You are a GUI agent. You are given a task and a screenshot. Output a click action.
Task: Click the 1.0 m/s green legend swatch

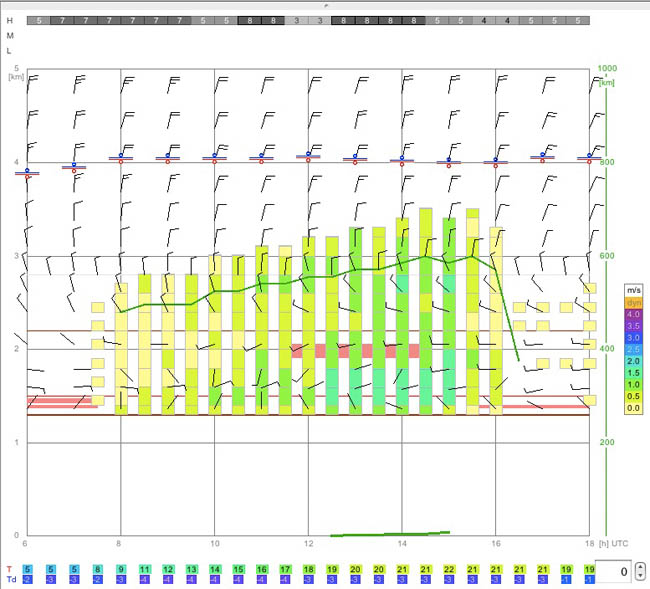click(x=633, y=384)
